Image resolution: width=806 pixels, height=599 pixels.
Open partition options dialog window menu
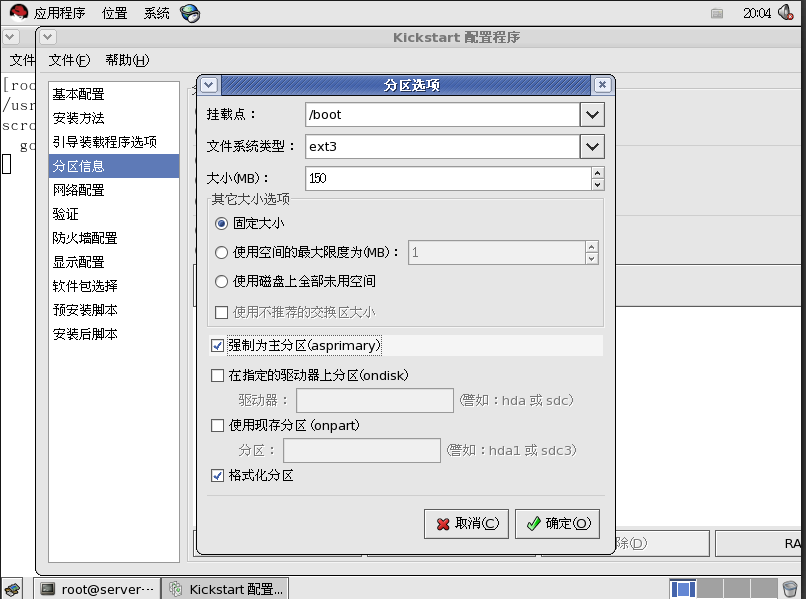point(209,85)
